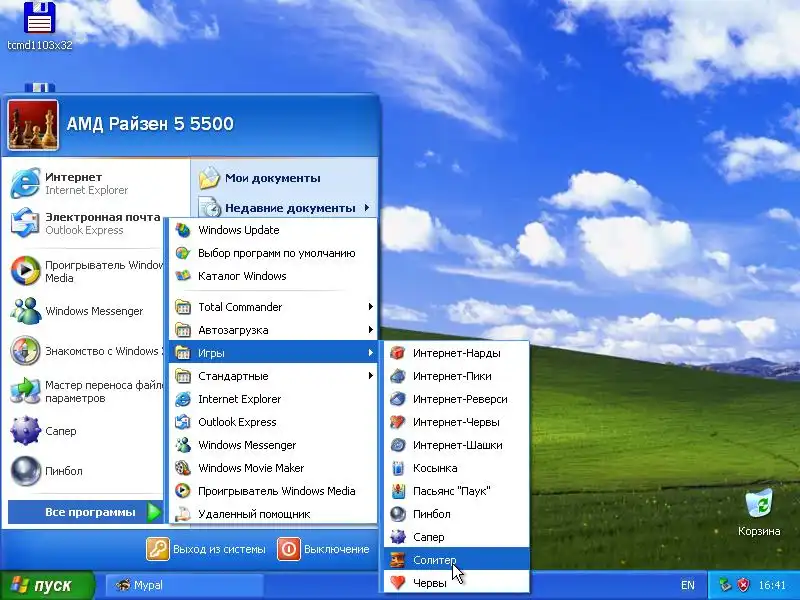Click the Все программы green arrow
The image size is (800, 600).
tap(154, 512)
